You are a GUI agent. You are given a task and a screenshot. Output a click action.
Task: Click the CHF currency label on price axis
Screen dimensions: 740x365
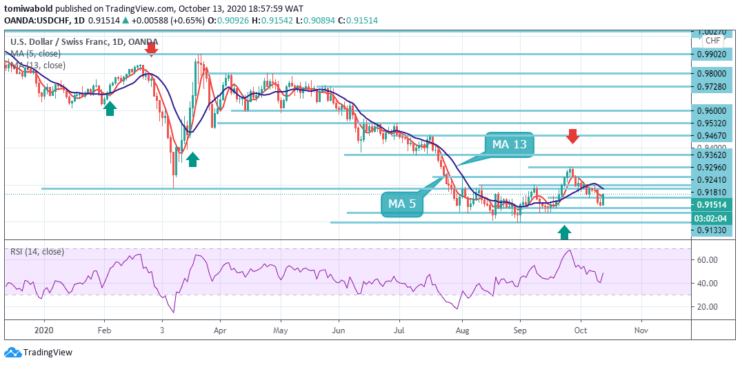pos(712,41)
